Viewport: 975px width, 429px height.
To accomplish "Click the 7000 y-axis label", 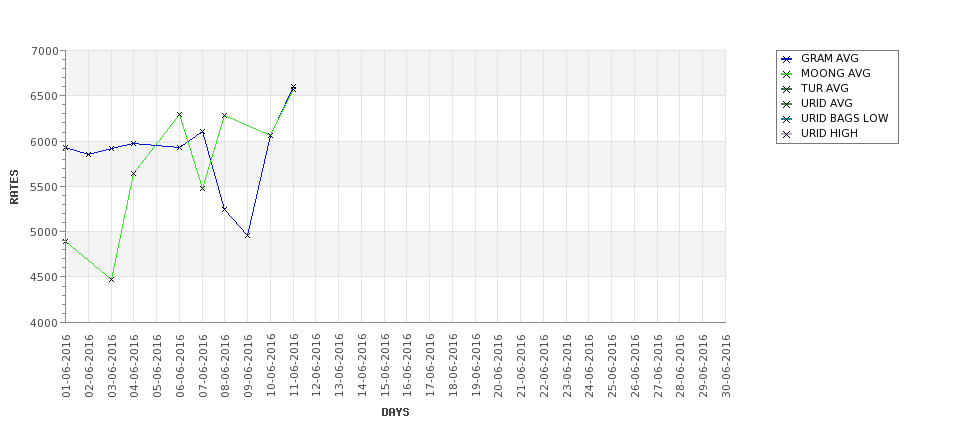I will [44, 51].
